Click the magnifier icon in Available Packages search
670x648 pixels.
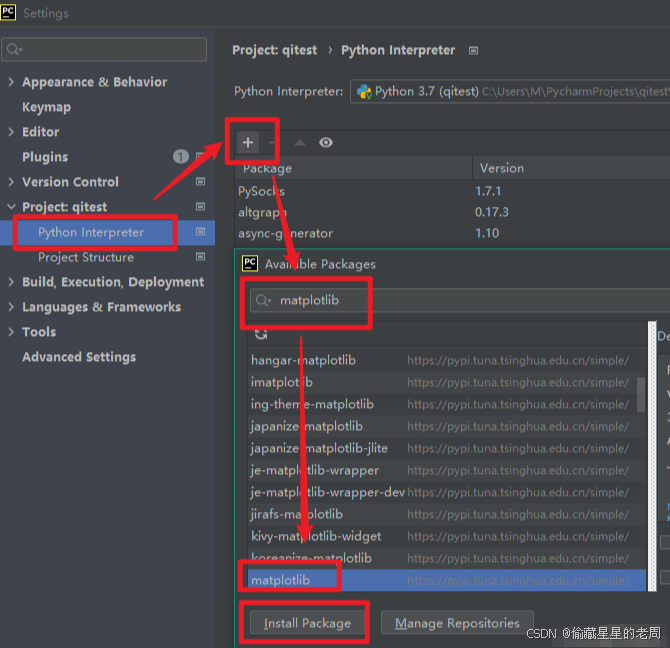pos(263,300)
